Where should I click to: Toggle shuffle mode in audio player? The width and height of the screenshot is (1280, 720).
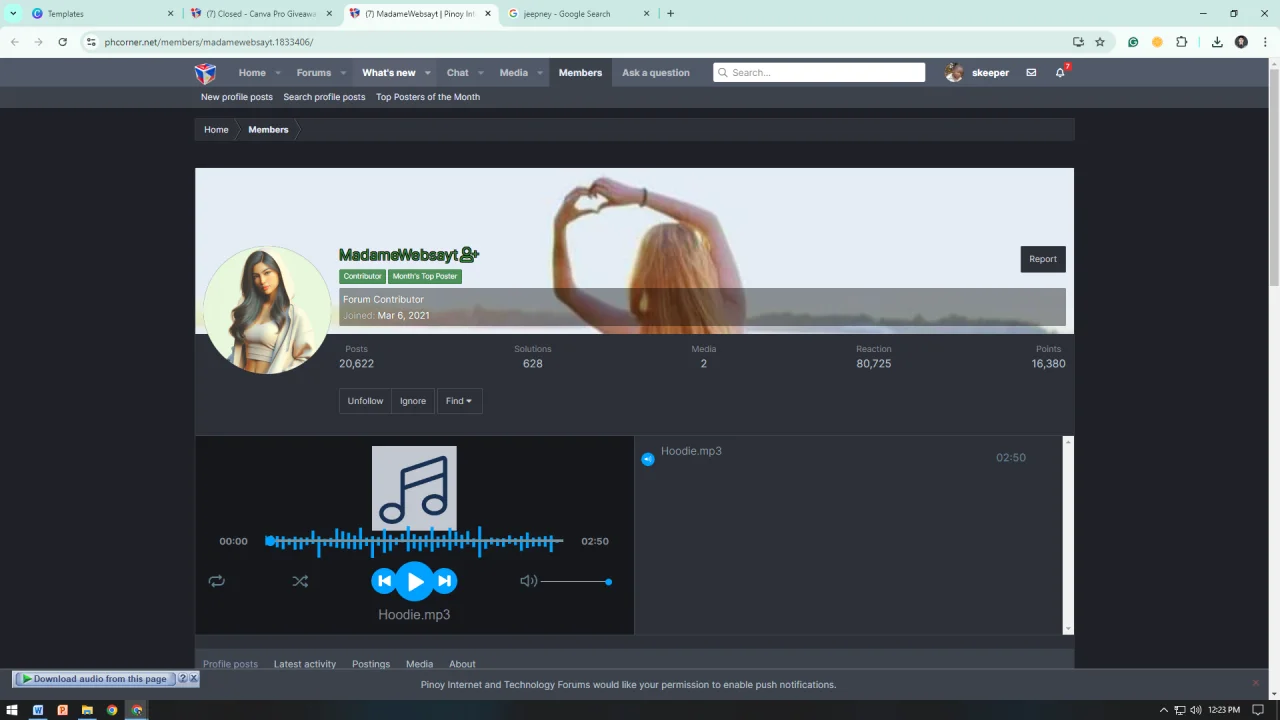300,581
